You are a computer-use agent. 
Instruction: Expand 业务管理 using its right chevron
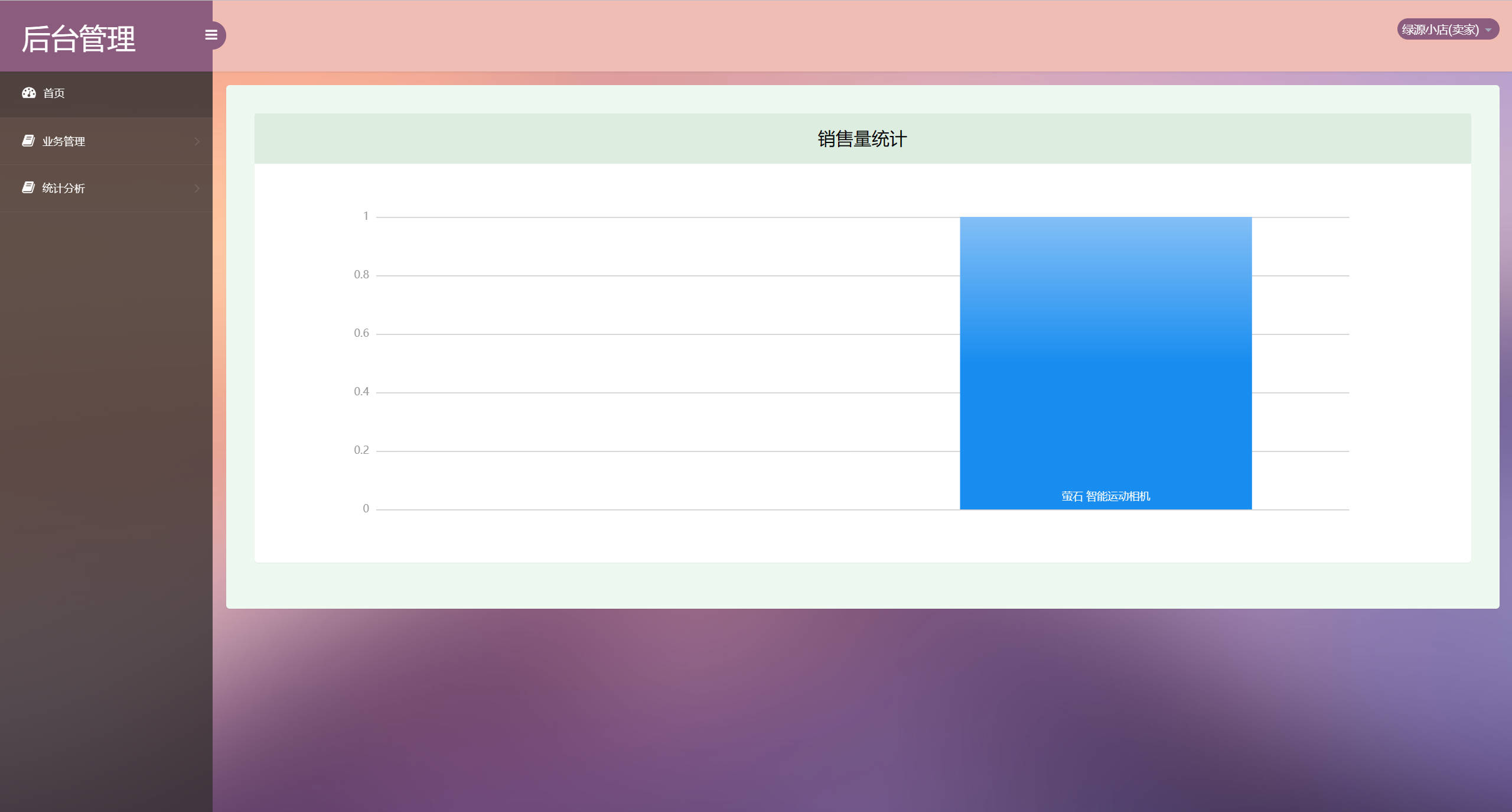point(197,141)
